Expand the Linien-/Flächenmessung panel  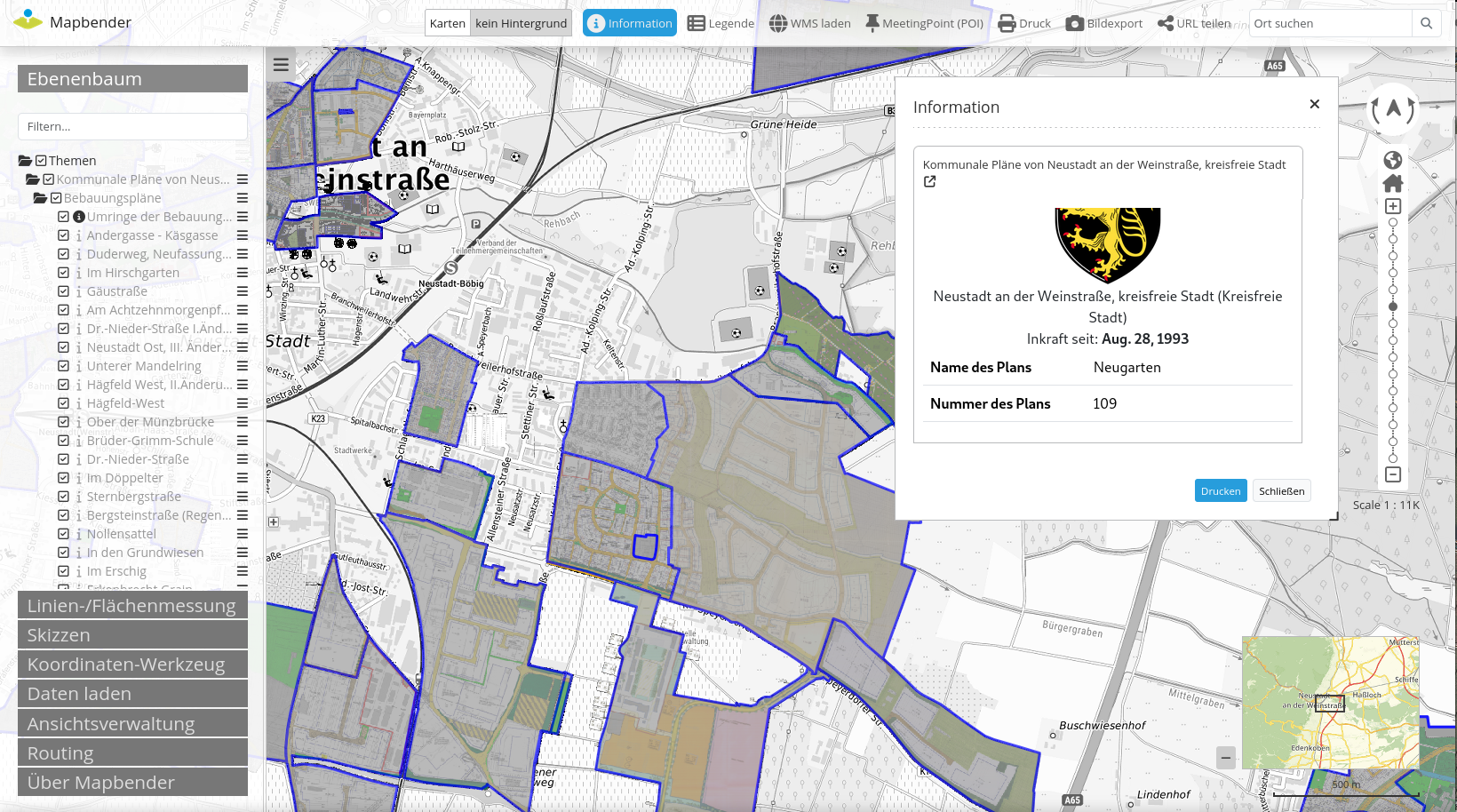pyautogui.click(x=131, y=605)
